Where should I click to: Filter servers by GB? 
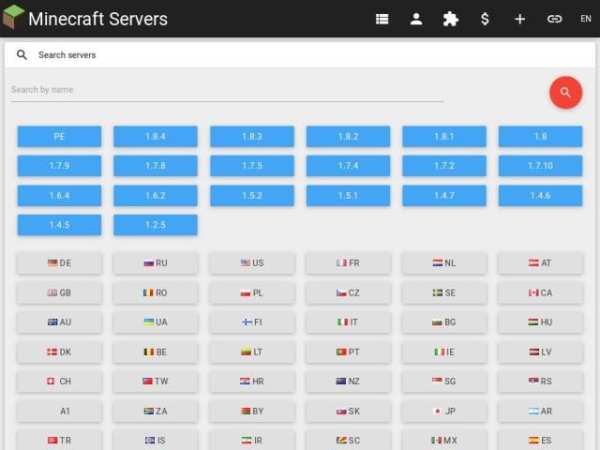point(59,293)
